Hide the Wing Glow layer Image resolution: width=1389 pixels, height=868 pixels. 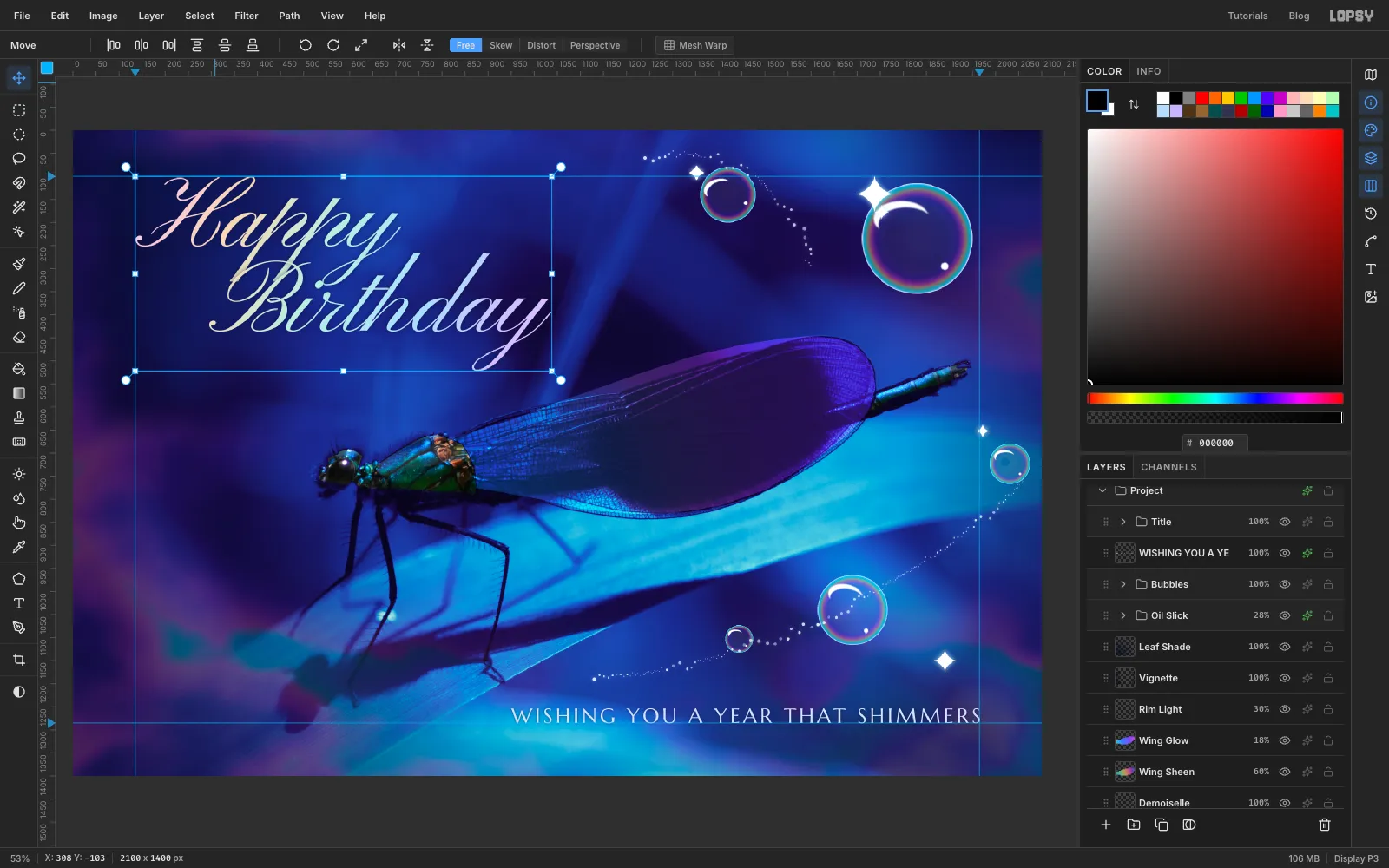(1285, 740)
